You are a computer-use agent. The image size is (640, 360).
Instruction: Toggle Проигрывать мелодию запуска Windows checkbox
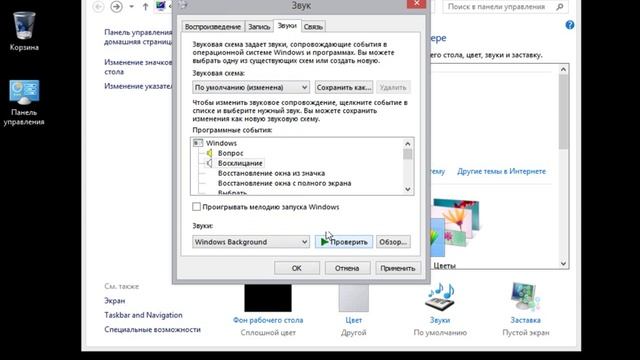[x=196, y=207]
